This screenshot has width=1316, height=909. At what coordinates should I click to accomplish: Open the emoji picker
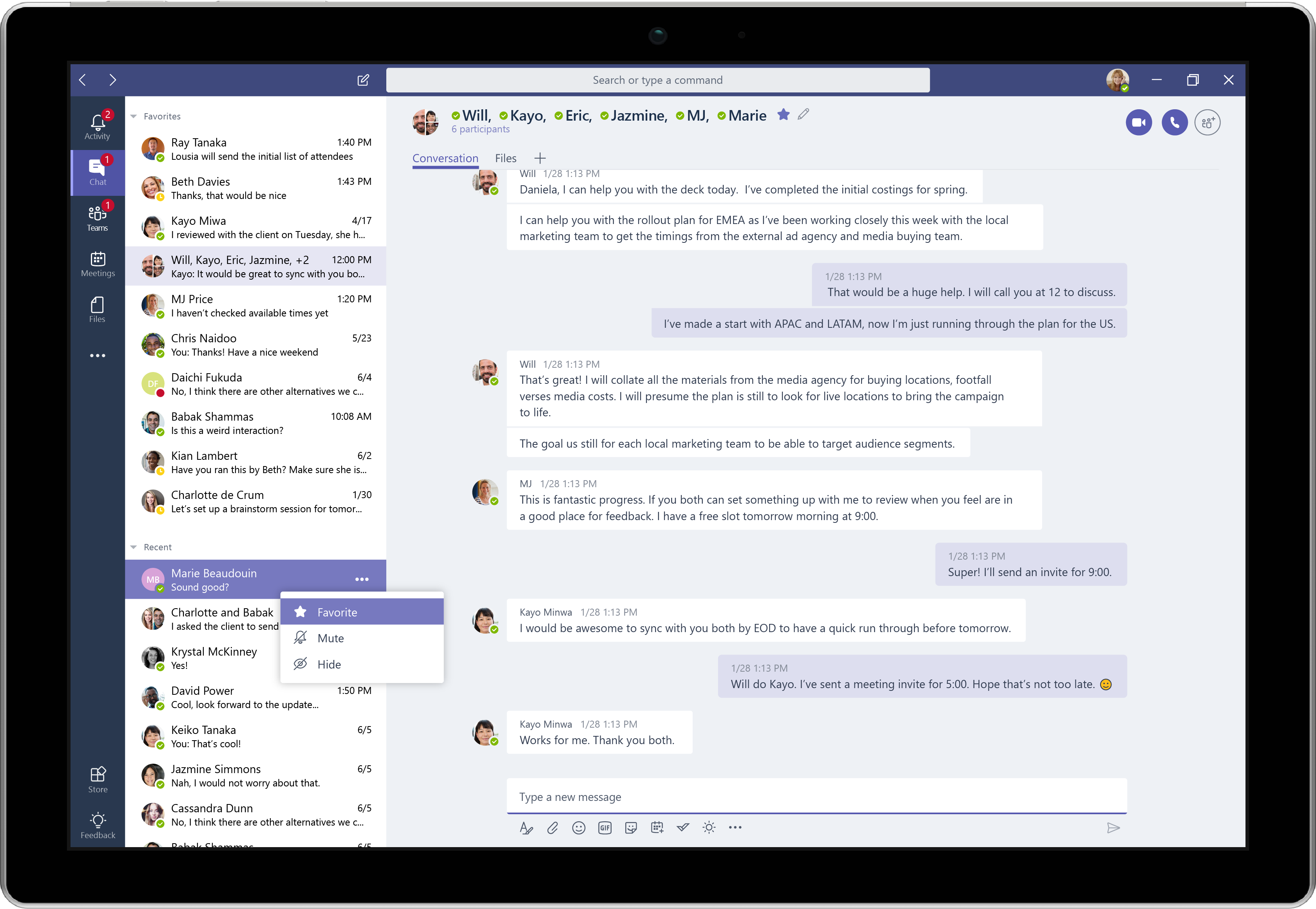578,828
